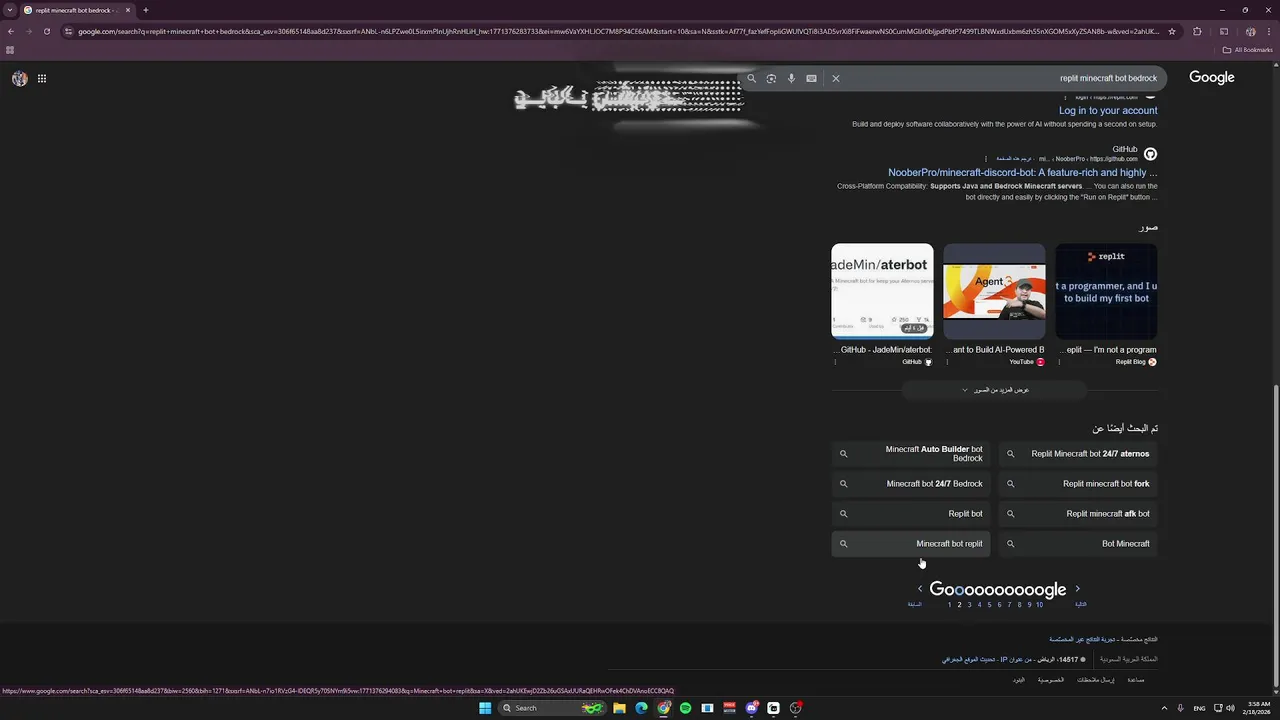Open Google Lens image search icon

coord(771,78)
